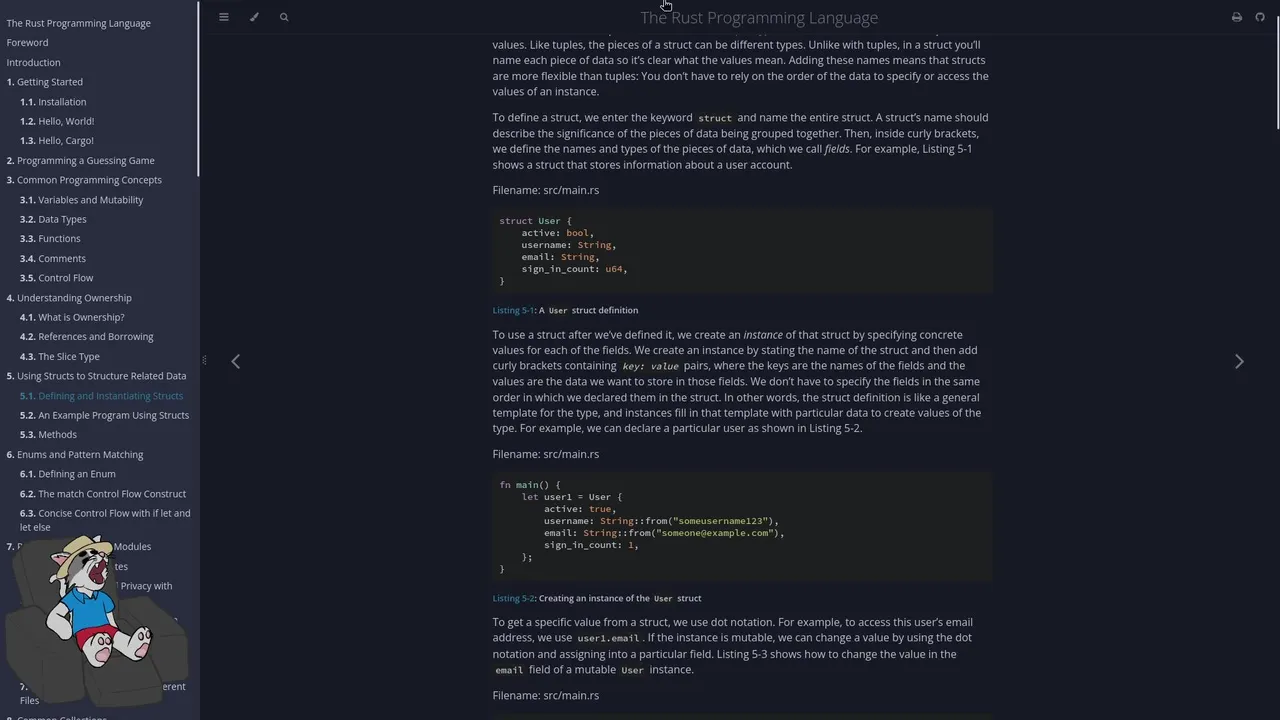Open the GitHub repository icon
1280x720 pixels.
pyautogui.click(x=1260, y=17)
